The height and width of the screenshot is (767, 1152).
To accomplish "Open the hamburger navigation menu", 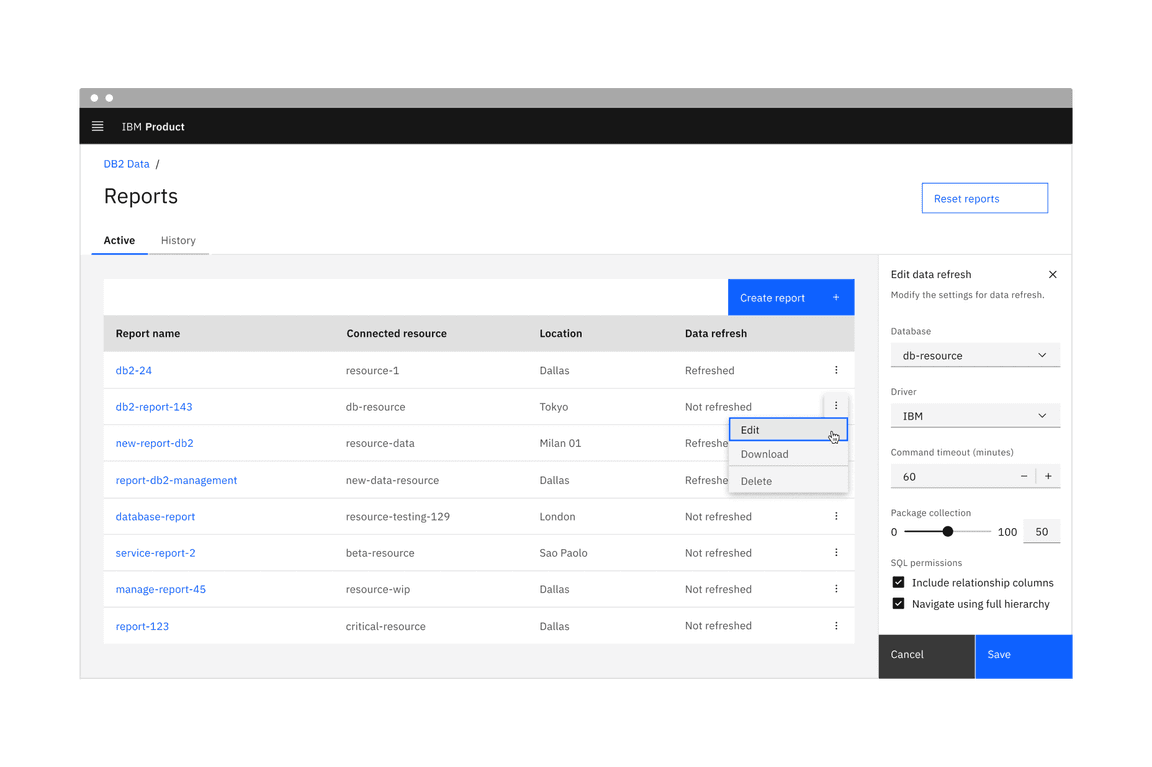I will pos(97,126).
